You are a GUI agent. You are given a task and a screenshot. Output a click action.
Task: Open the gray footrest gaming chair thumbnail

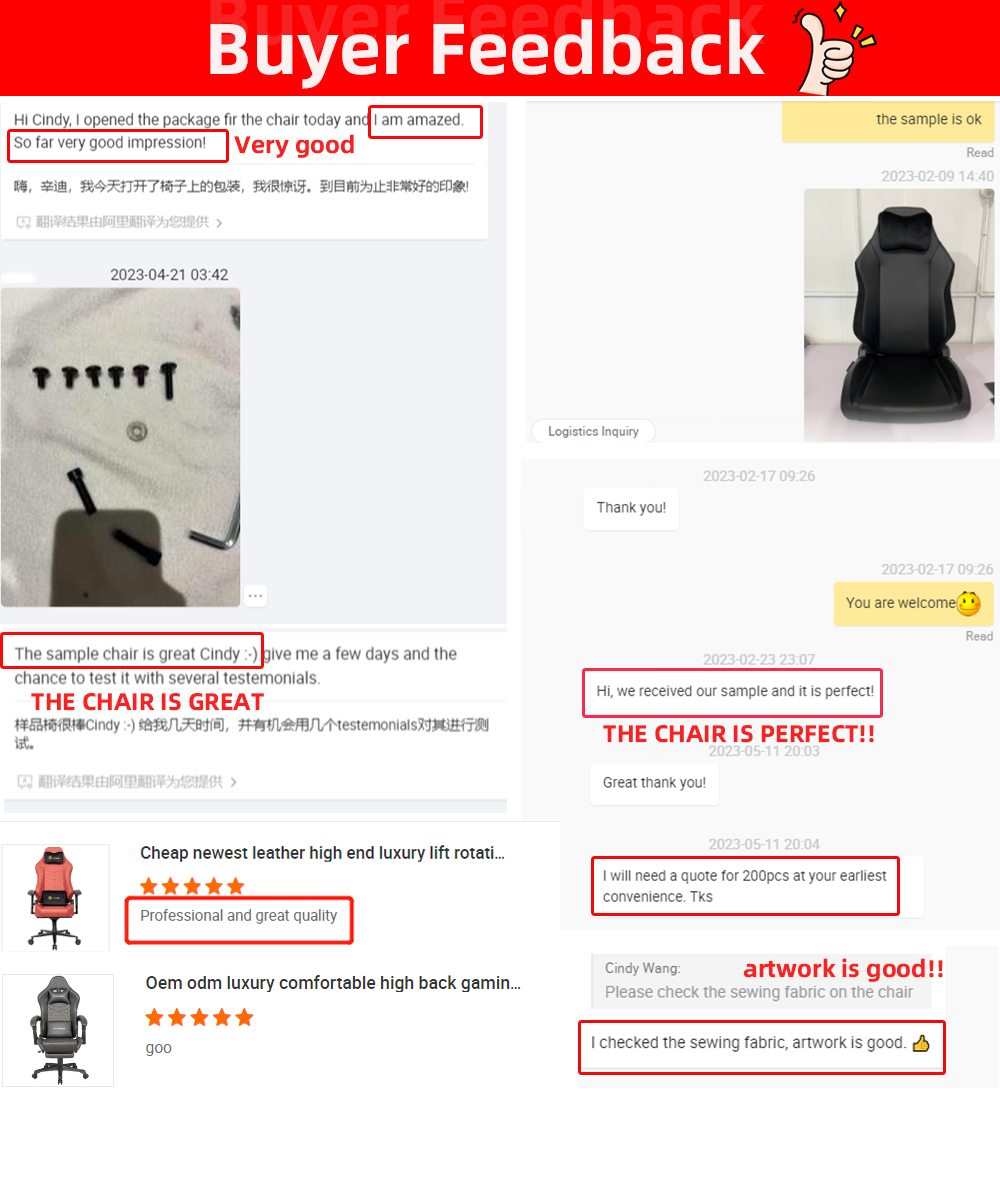[58, 1030]
